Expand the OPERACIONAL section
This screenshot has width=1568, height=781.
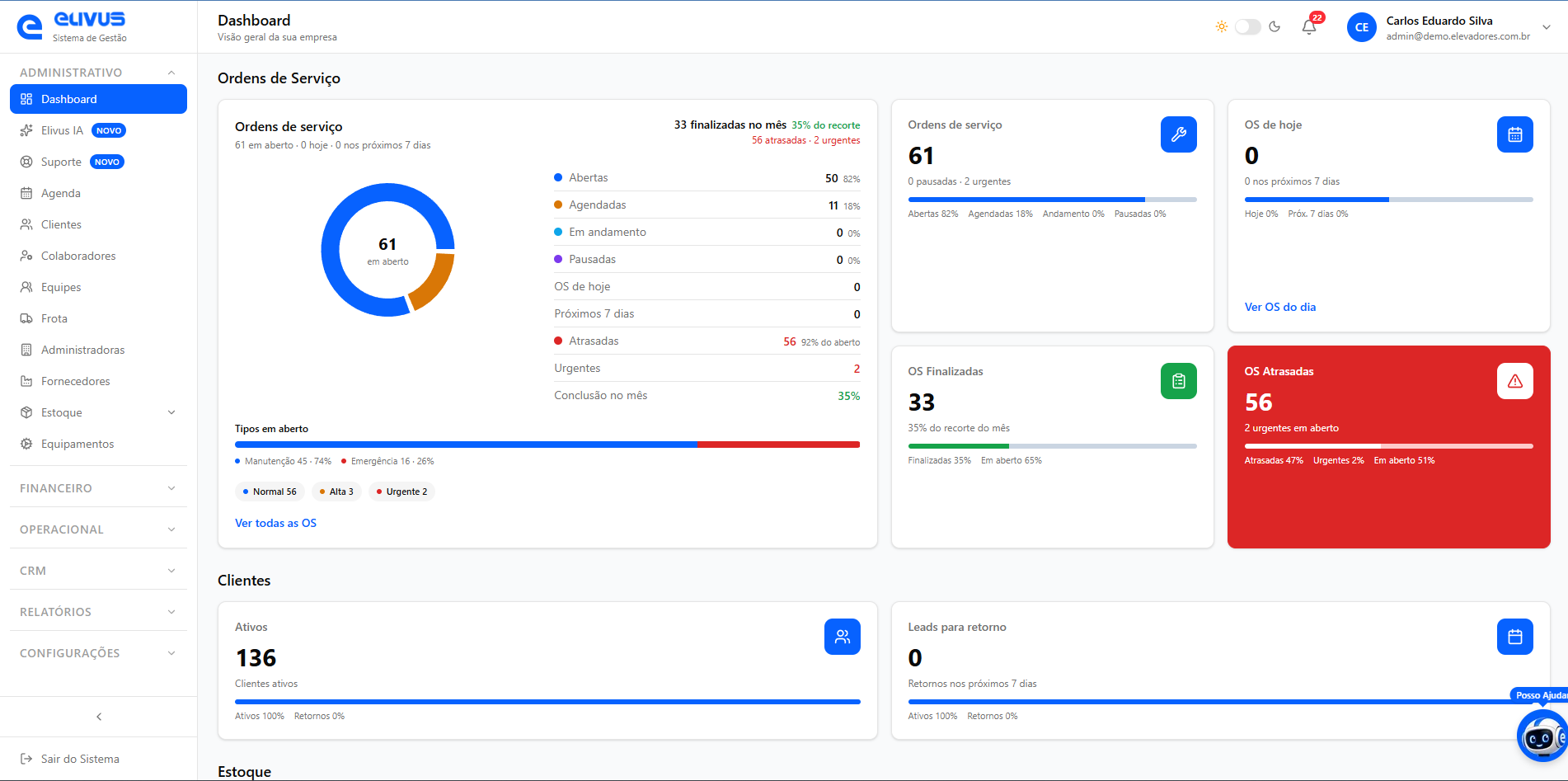tap(98, 529)
